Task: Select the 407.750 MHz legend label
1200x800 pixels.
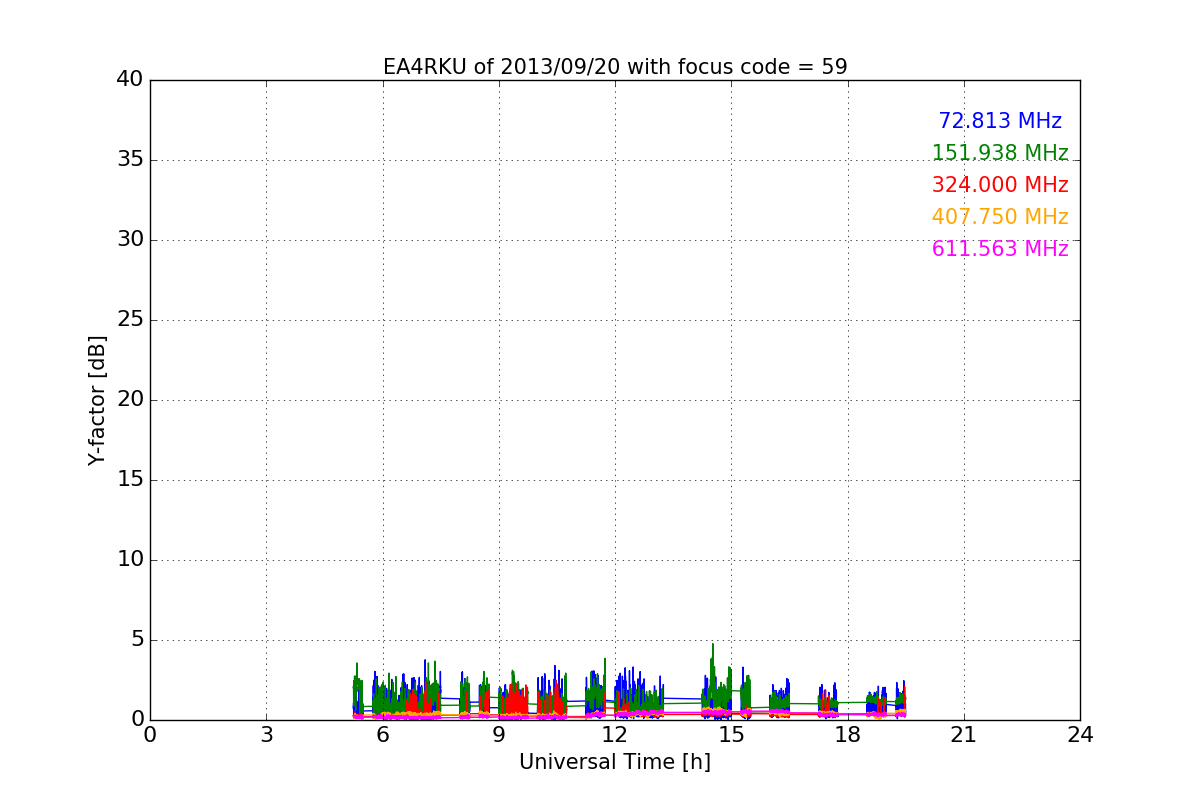Action: click(x=1000, y=217)
